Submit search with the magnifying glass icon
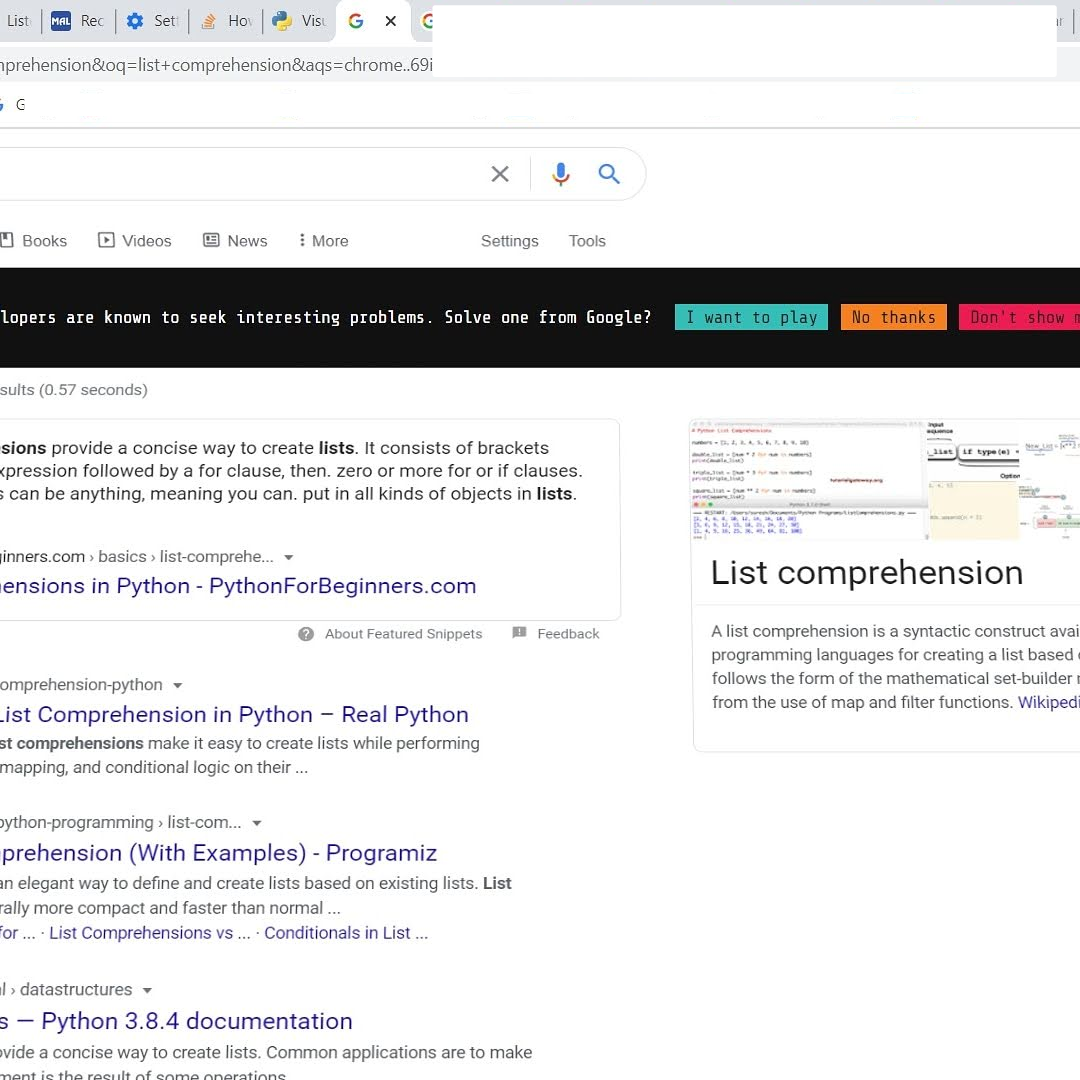The width and height of the screenshot is (1080, 1080). (x=609, y=174)
